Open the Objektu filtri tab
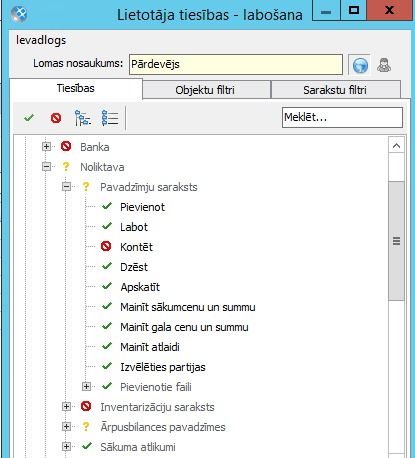This screenshot has height=458, width=415. pos(206,90)
